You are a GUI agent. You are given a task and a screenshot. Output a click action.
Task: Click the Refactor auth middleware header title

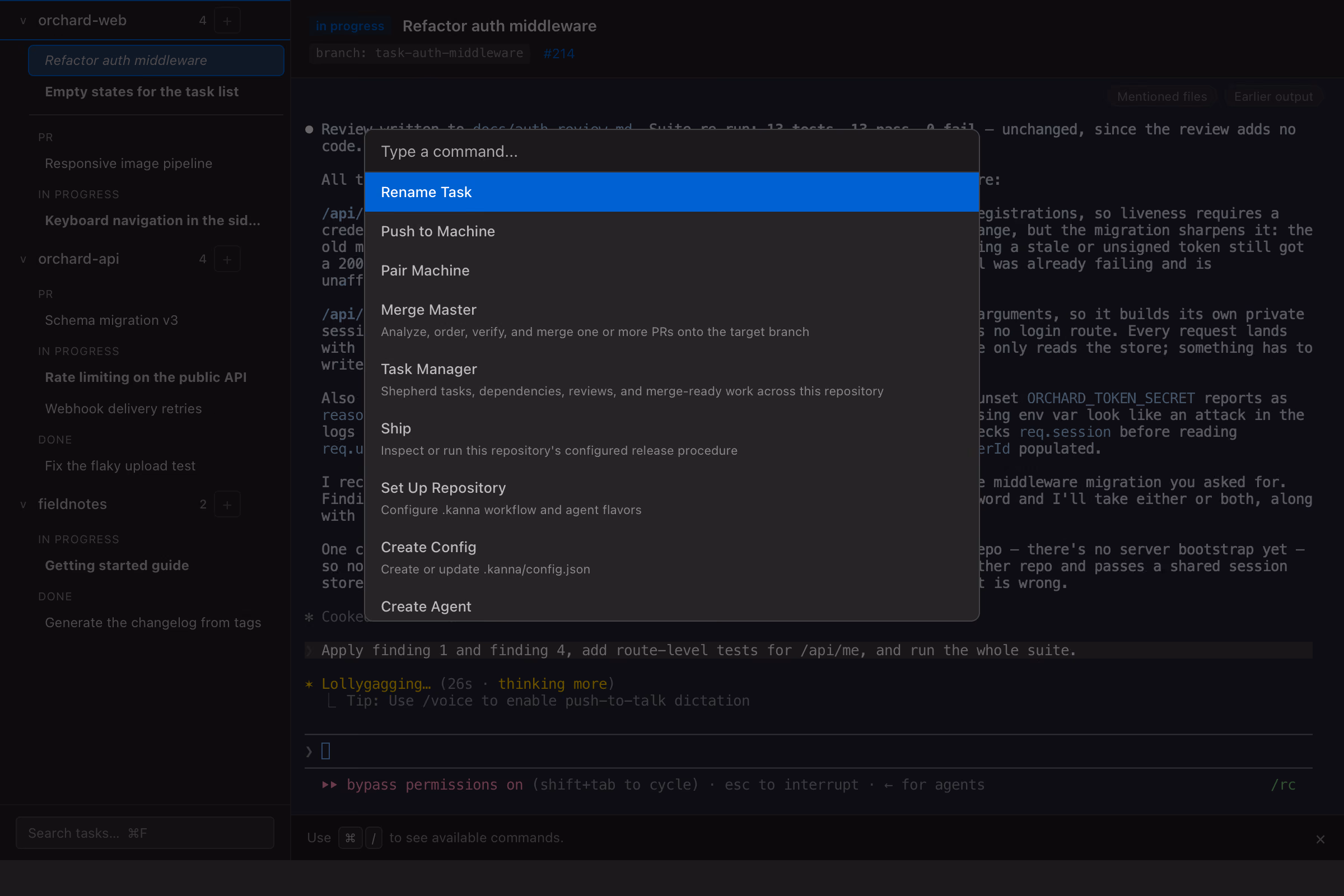(500, 26)
